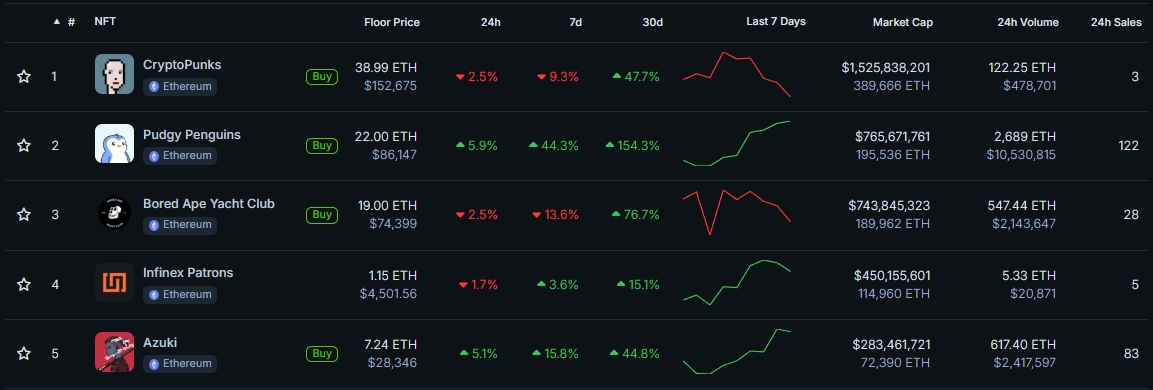Click the Ethereum chain badge under Azuki
Image resolution: width=1153 pixels, height=390 pixels.
(180, 364)
